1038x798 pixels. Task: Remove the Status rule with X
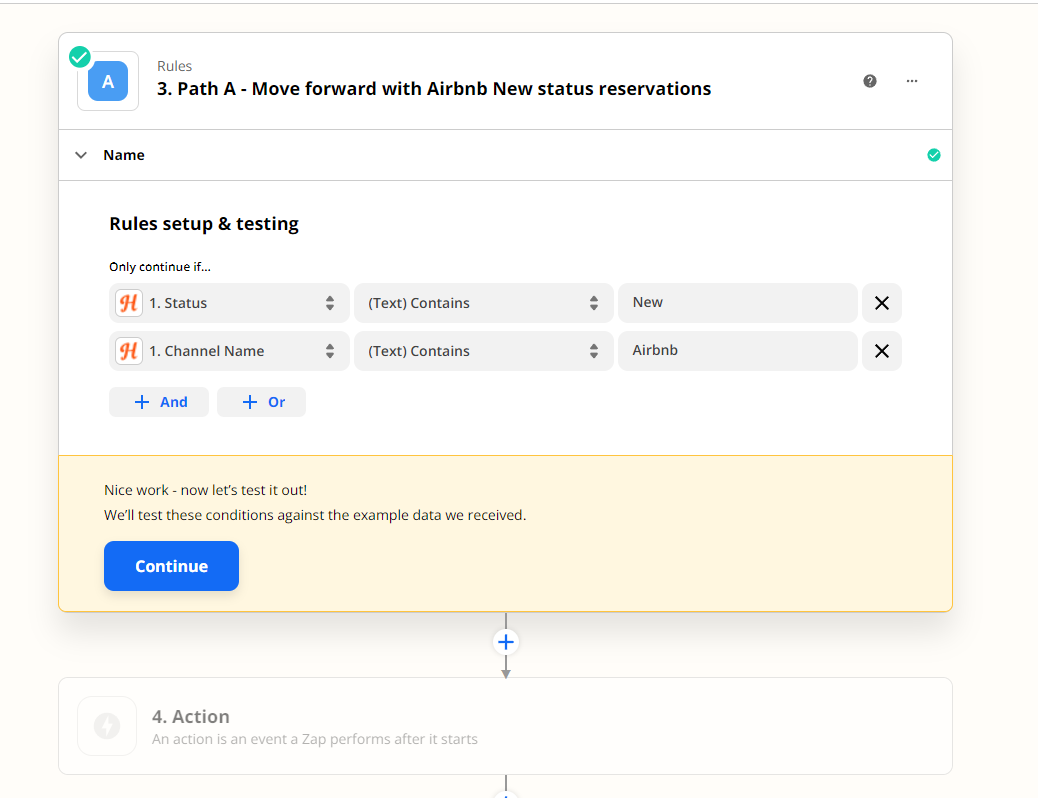[882, 303]
